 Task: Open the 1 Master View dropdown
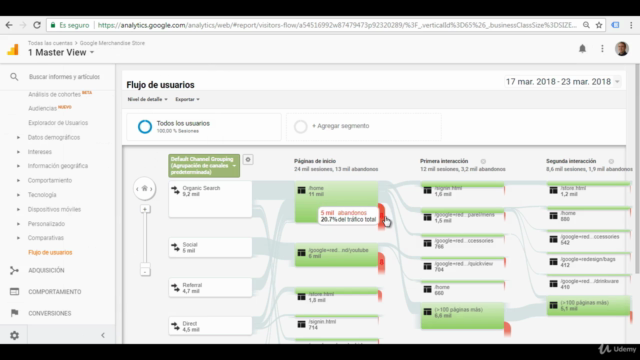pos(61,52)
